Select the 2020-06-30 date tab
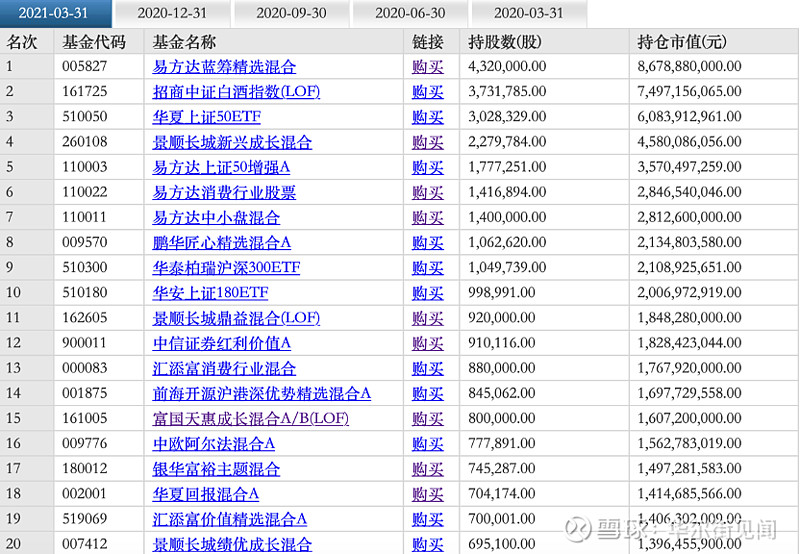 point(410,13)
